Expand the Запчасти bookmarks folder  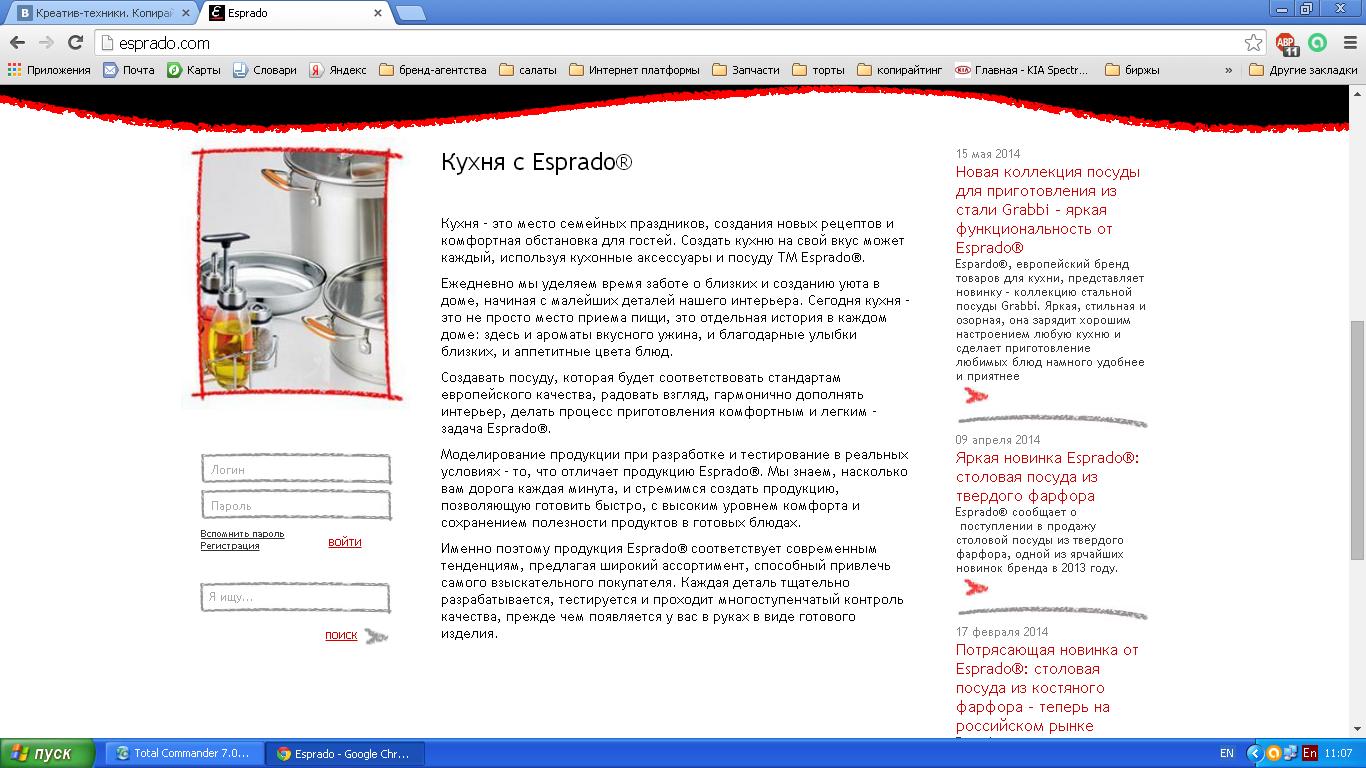click(x=746, y=70)
